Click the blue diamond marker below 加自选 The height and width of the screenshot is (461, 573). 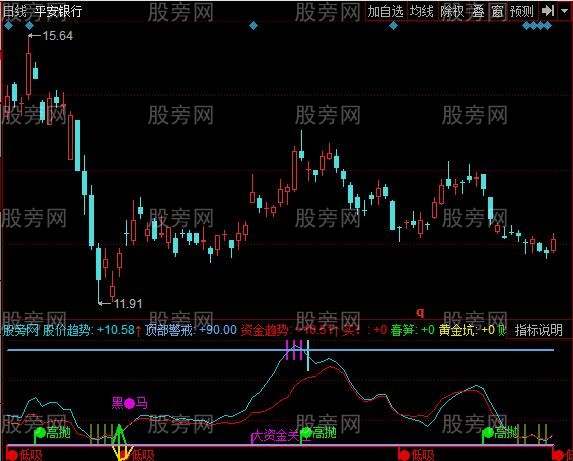point(393,26)
